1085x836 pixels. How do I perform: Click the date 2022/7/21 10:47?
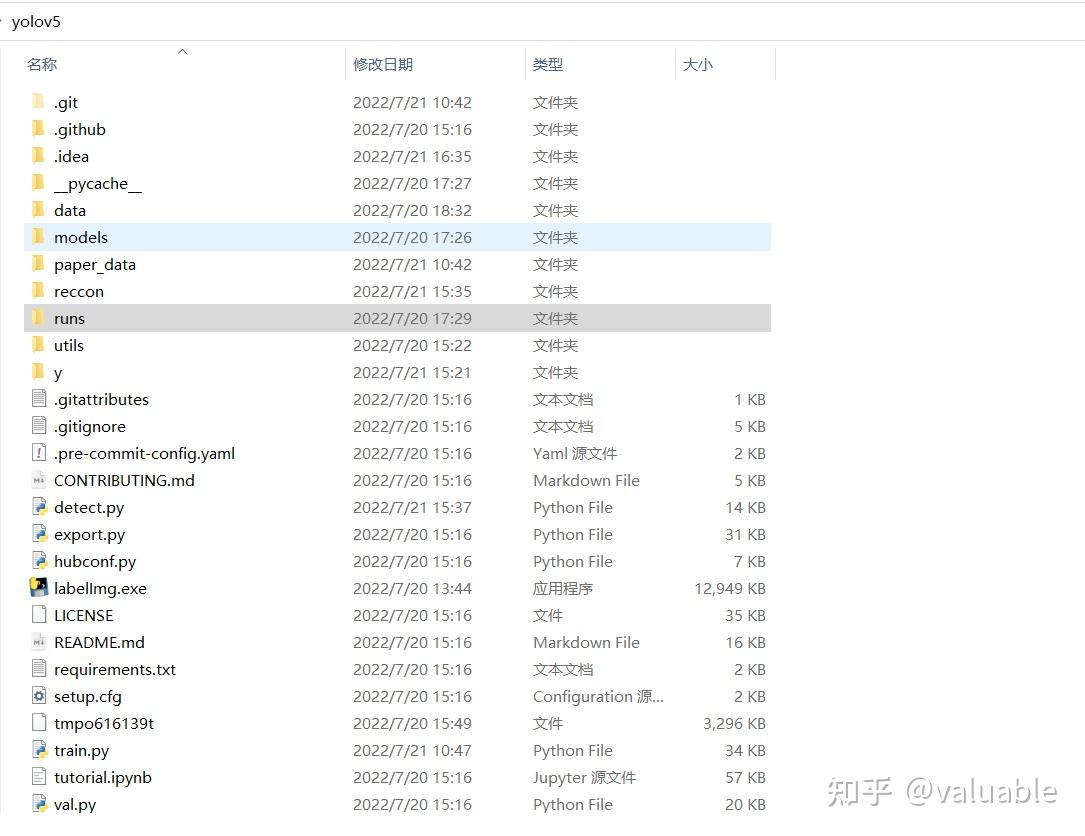coord(412,750)
